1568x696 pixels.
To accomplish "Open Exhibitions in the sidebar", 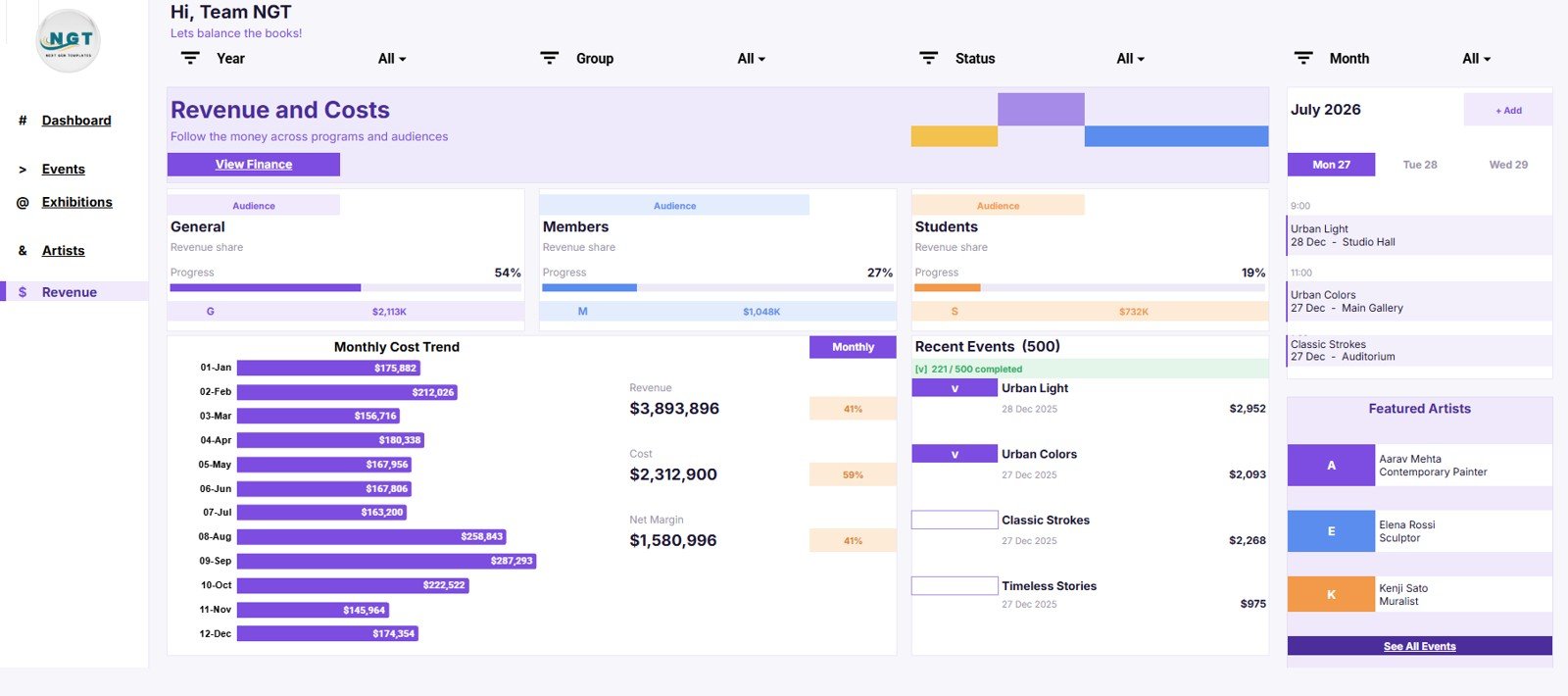I will (x=77, y=202).
